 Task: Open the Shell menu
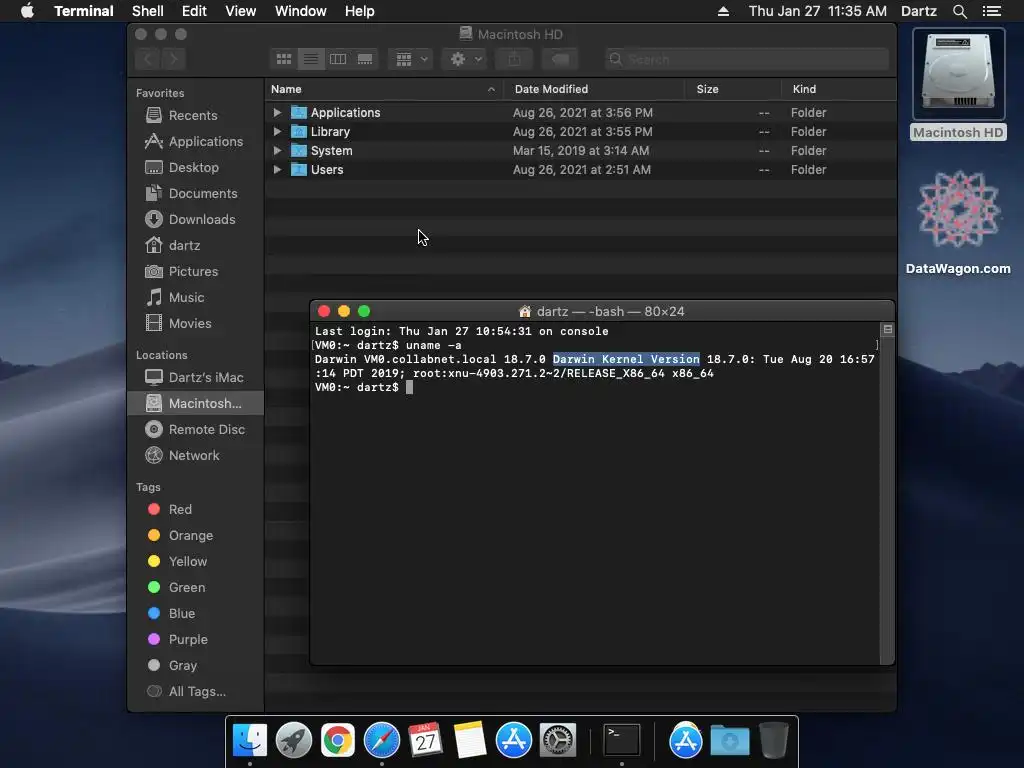(x=148, y=11)
